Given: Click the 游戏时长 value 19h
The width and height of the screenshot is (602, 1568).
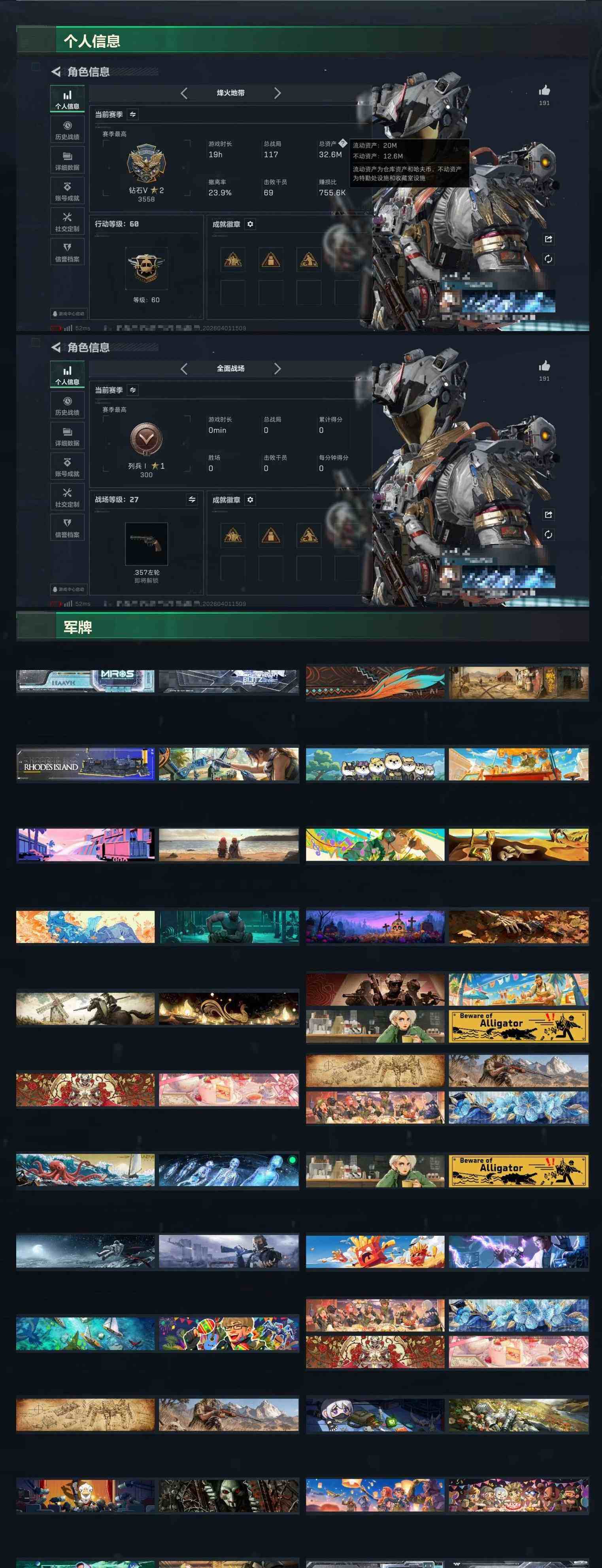Looking at the screenshot, I should [215, 155].
